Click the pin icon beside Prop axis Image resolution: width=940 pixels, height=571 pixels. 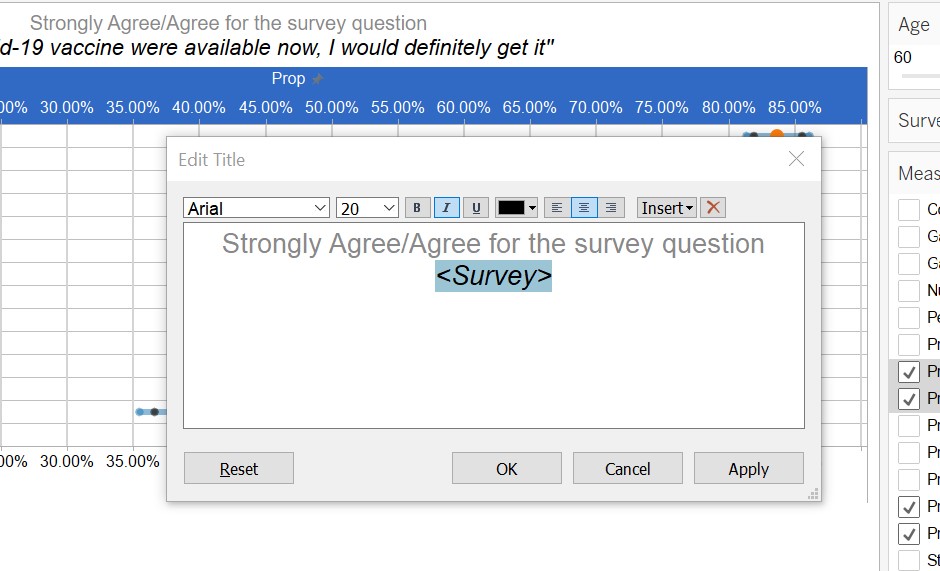click(318, 79)
